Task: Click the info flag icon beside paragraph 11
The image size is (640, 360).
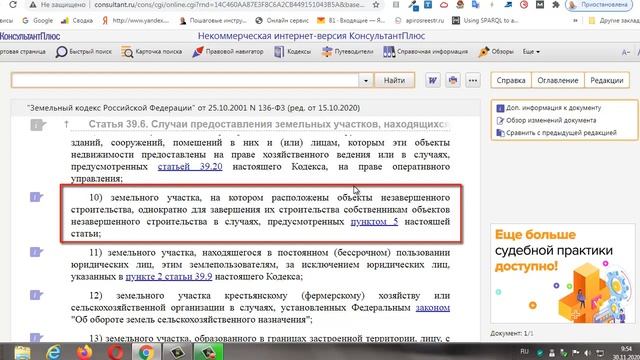Action: [x=36, y=252]
